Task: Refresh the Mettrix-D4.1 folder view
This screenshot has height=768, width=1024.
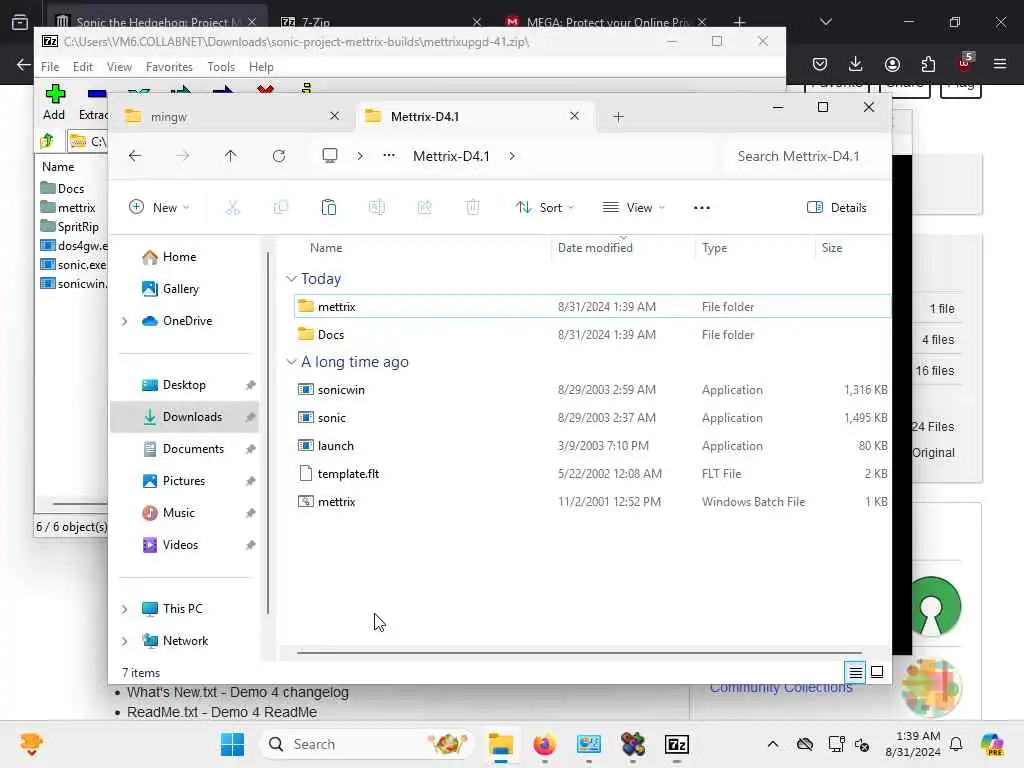Action: (x=279, y=156)
